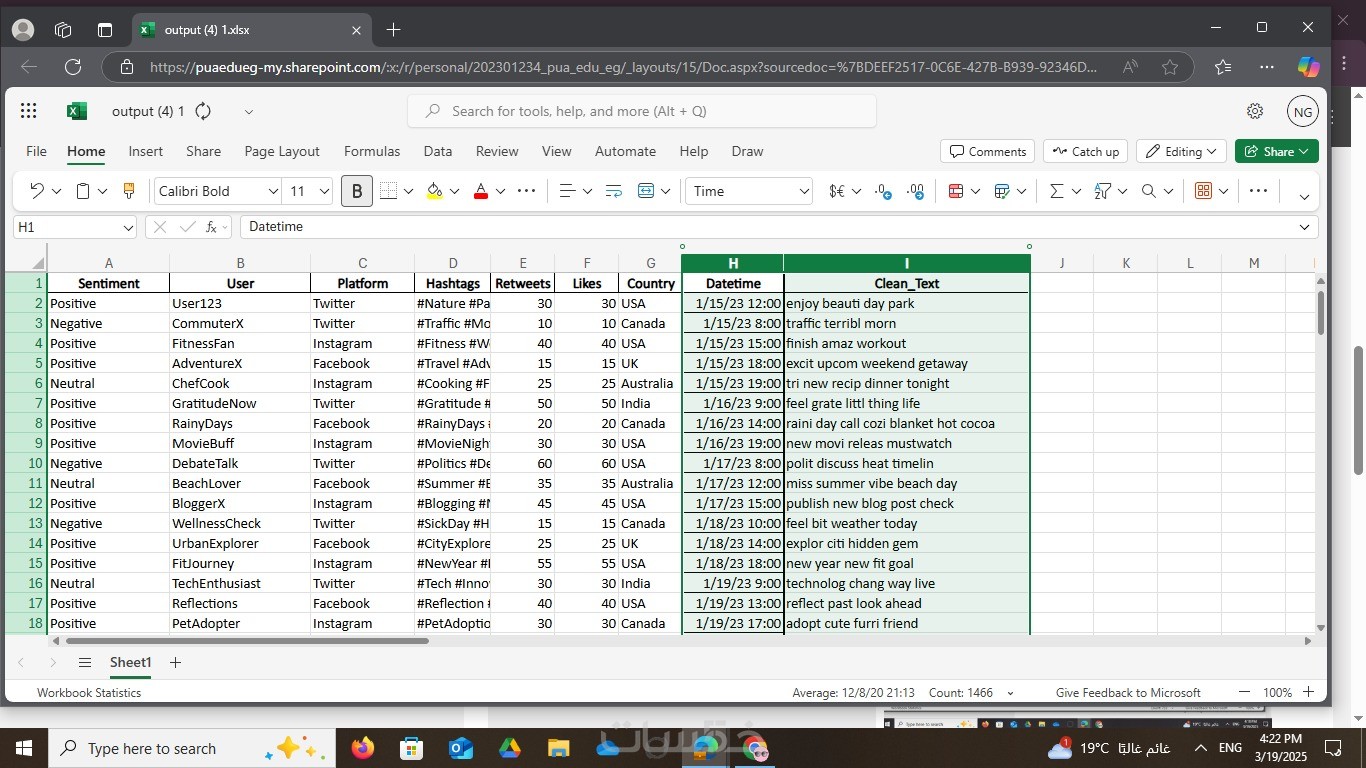Apply the yellow fill color

pyautogui.click(x=434, y=191)
